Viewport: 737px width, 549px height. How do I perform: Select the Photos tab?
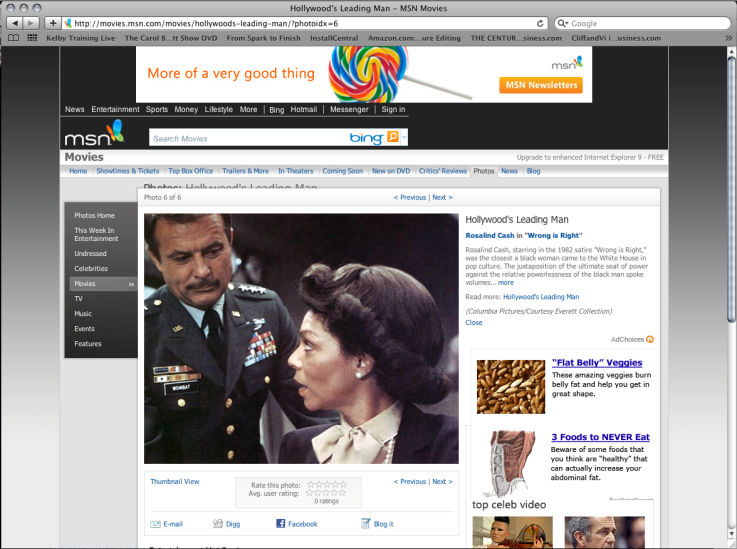point(484,171)
